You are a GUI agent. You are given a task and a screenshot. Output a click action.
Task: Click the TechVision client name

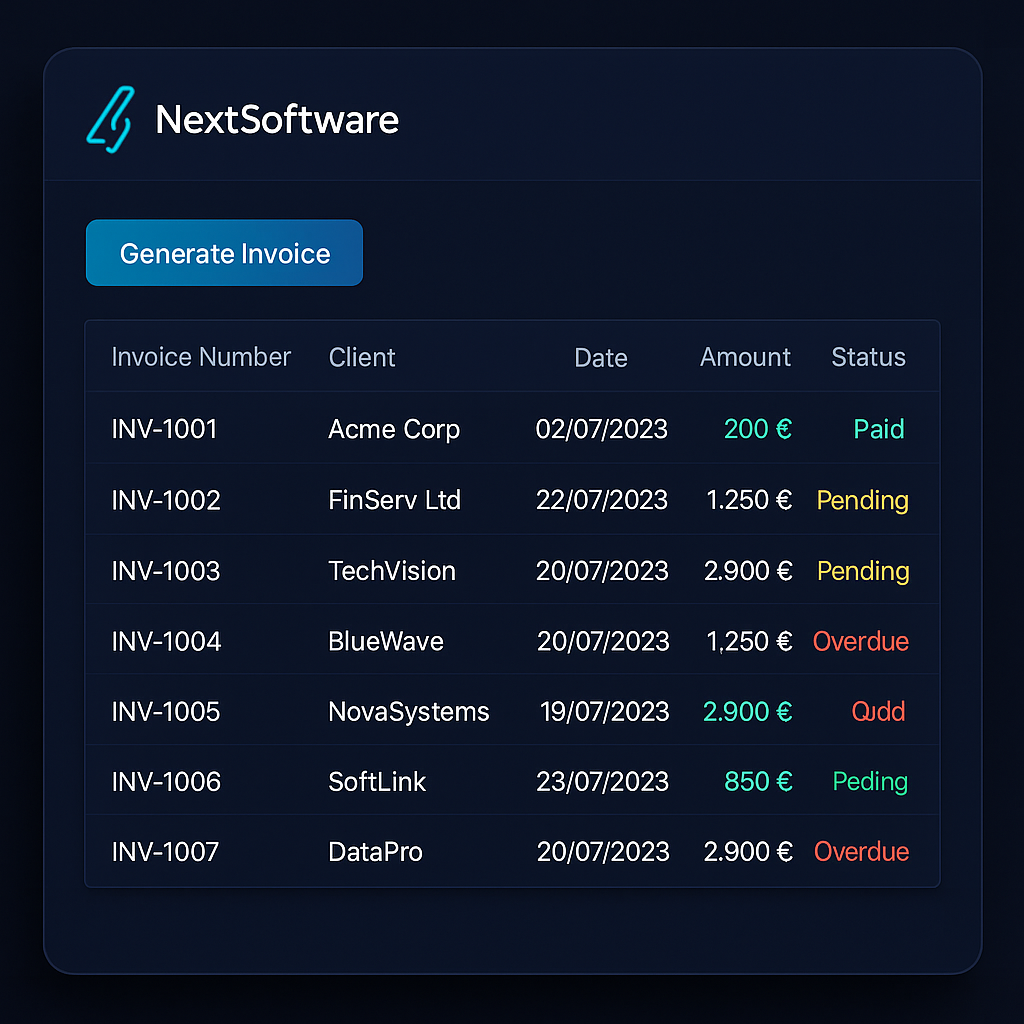pyautogui.click(x=392, y=571)
